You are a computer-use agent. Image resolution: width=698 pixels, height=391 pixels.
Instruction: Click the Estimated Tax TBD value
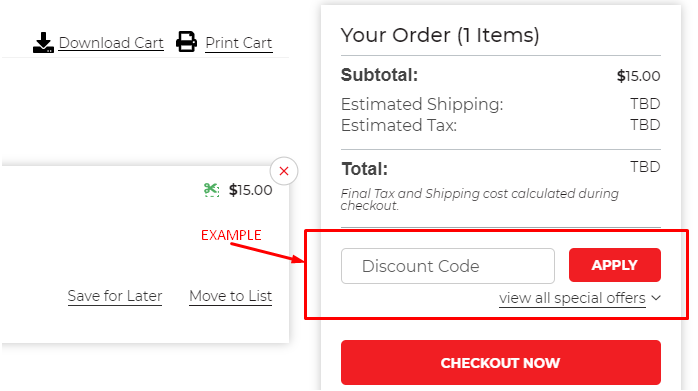tap(645, 125)
